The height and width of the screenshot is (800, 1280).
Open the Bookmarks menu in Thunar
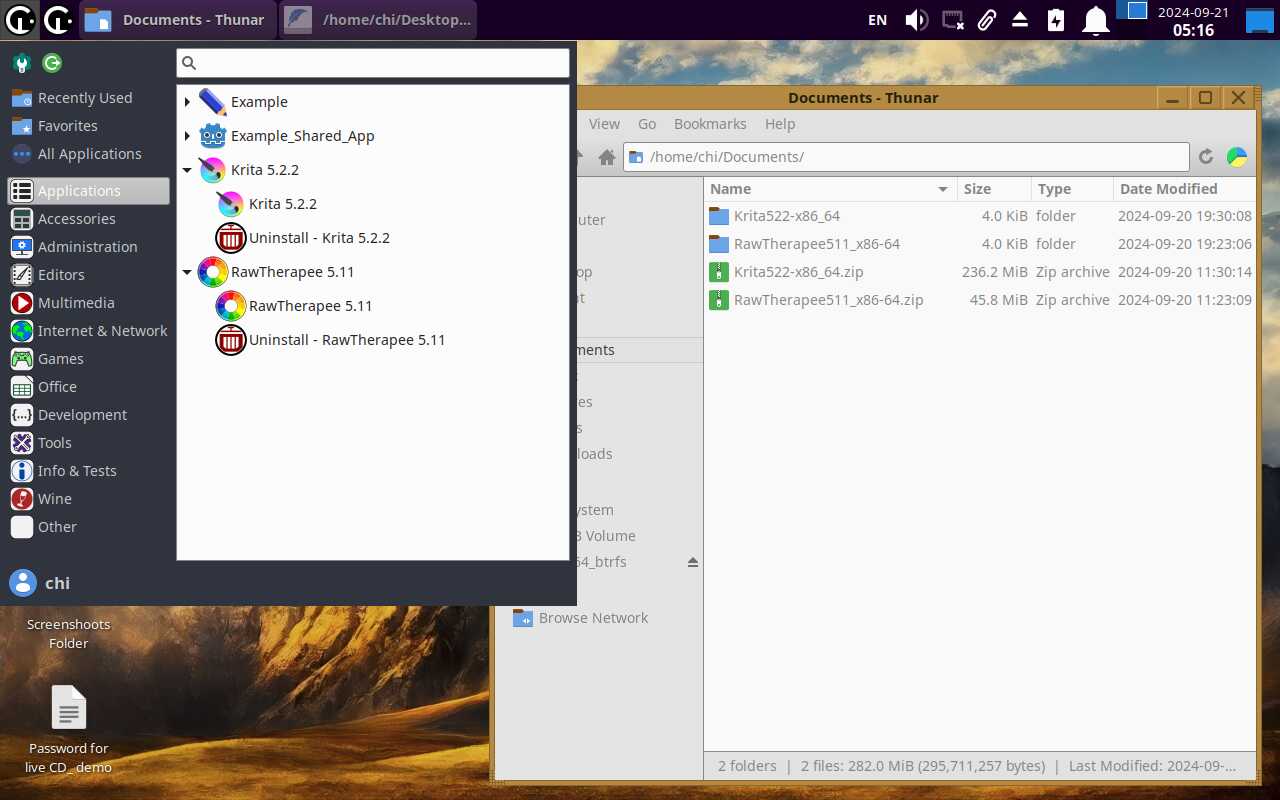710,124
